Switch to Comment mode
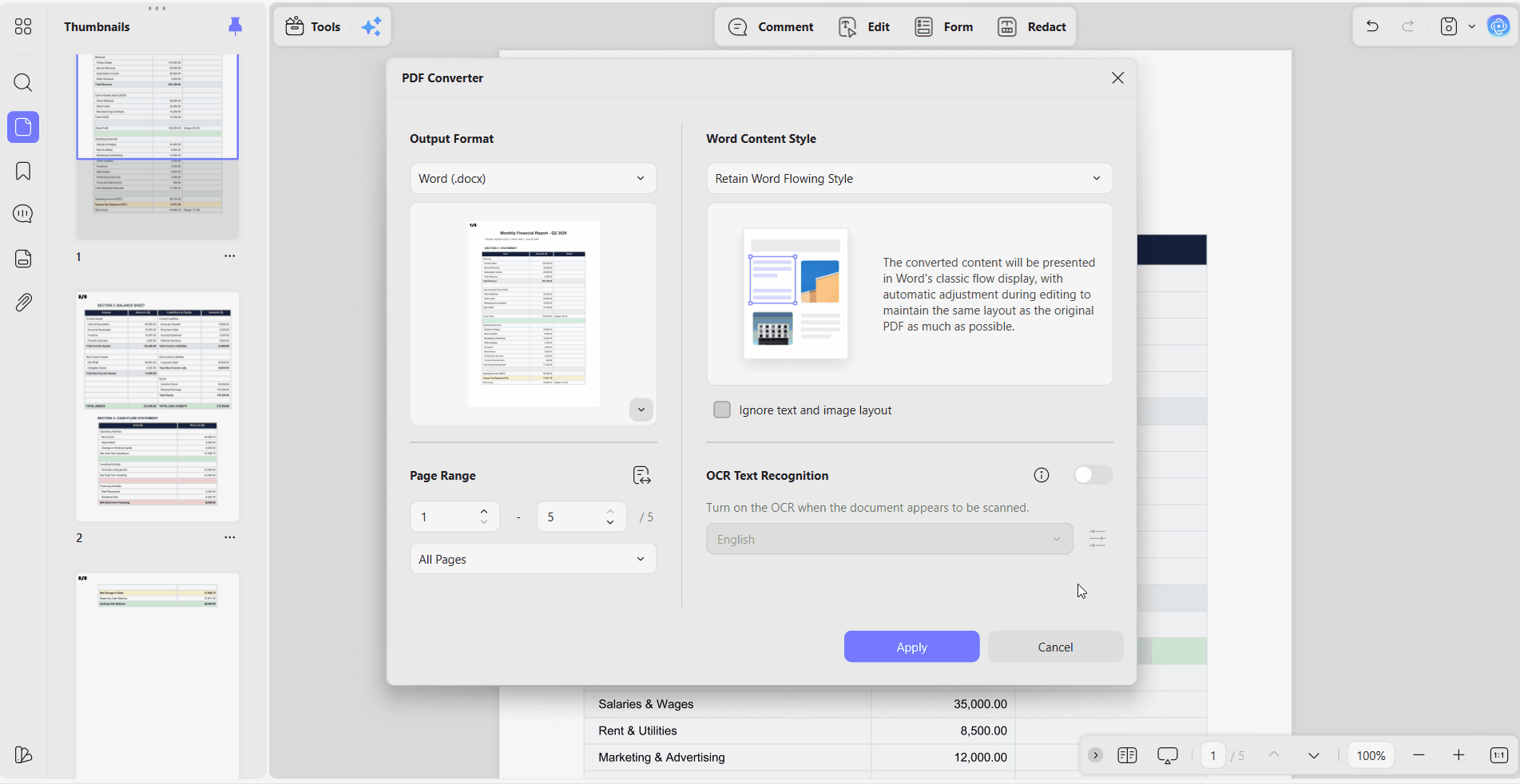This screenshot has width=1520, height=784. 771,27
